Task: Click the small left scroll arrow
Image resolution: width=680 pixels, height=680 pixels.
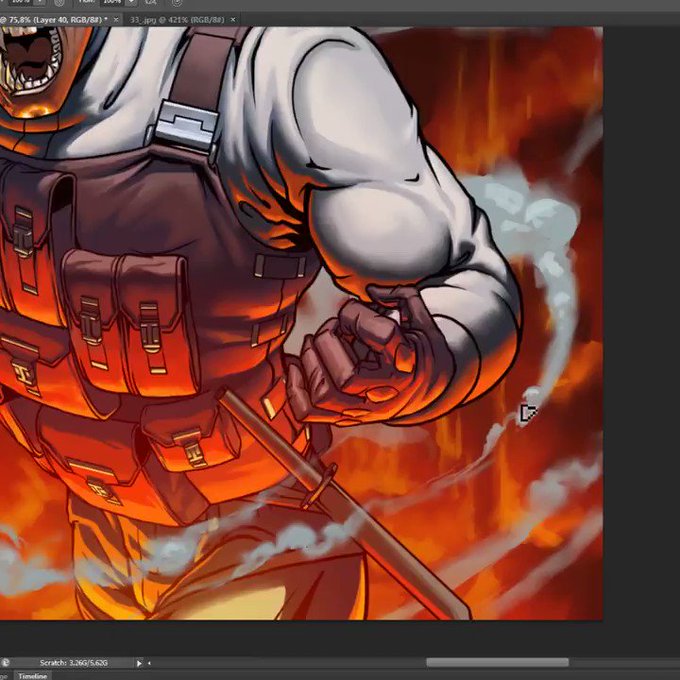Action: pyautogui.click(x=149, y=663)
